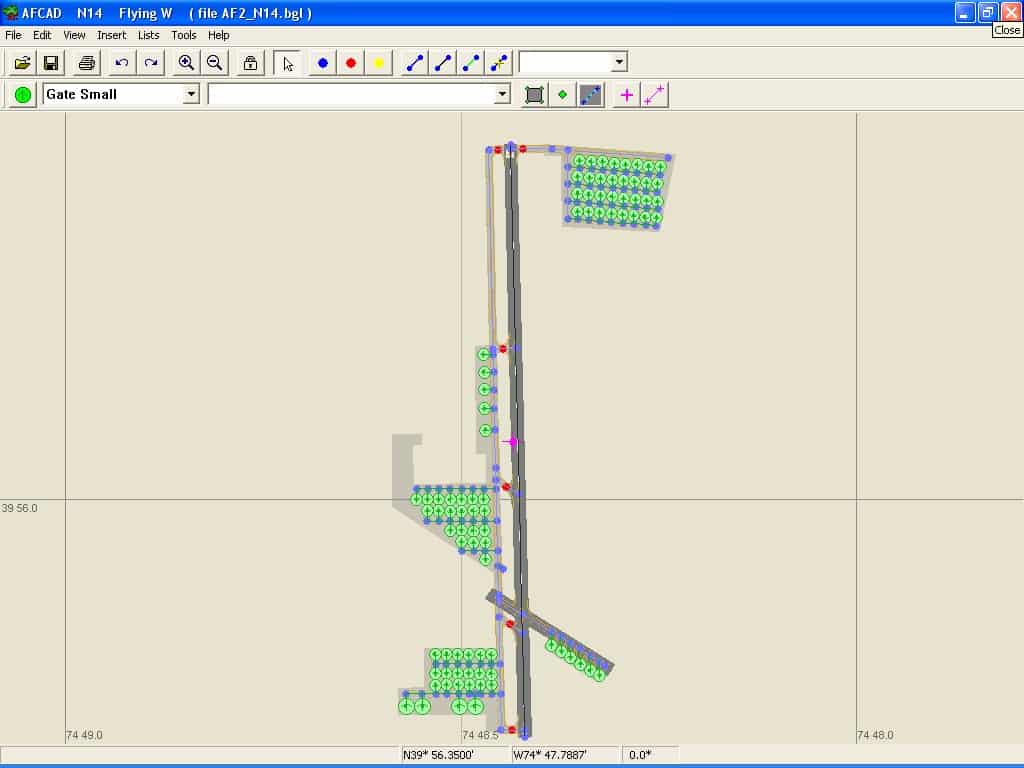This screenshot has width=1024, height=768.
Task: Open the dropdown beside the link tools
Action: (x=619, y=62)
